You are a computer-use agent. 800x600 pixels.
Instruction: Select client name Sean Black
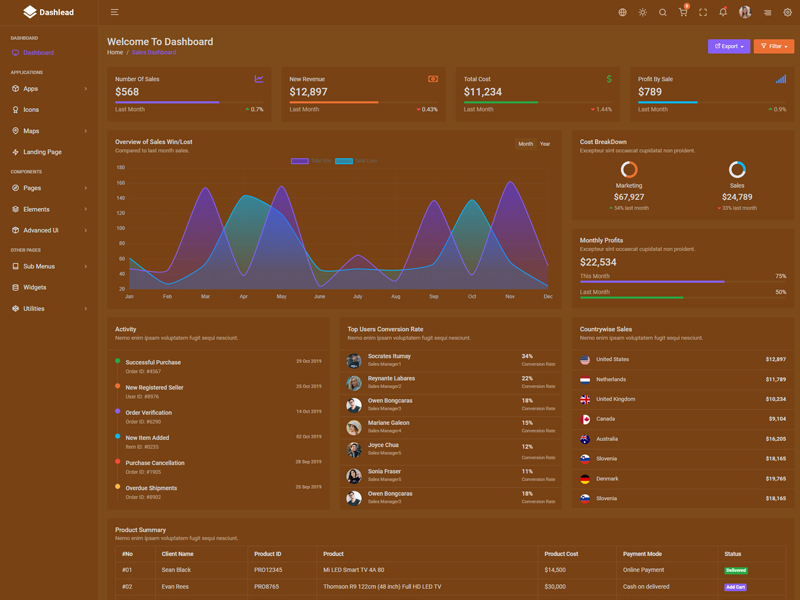click(176, 570)
